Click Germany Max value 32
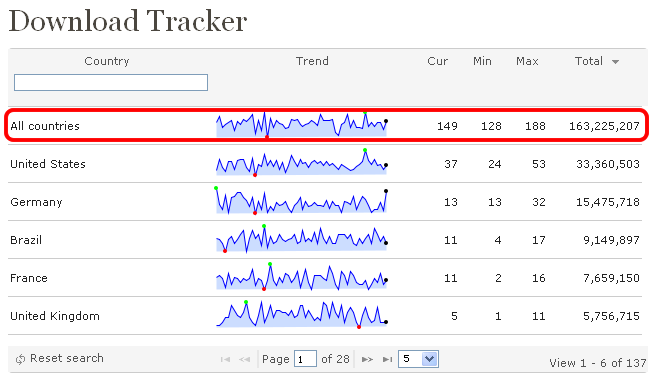The height and width of the screenshot is (383, 655). tap(539, 202)
